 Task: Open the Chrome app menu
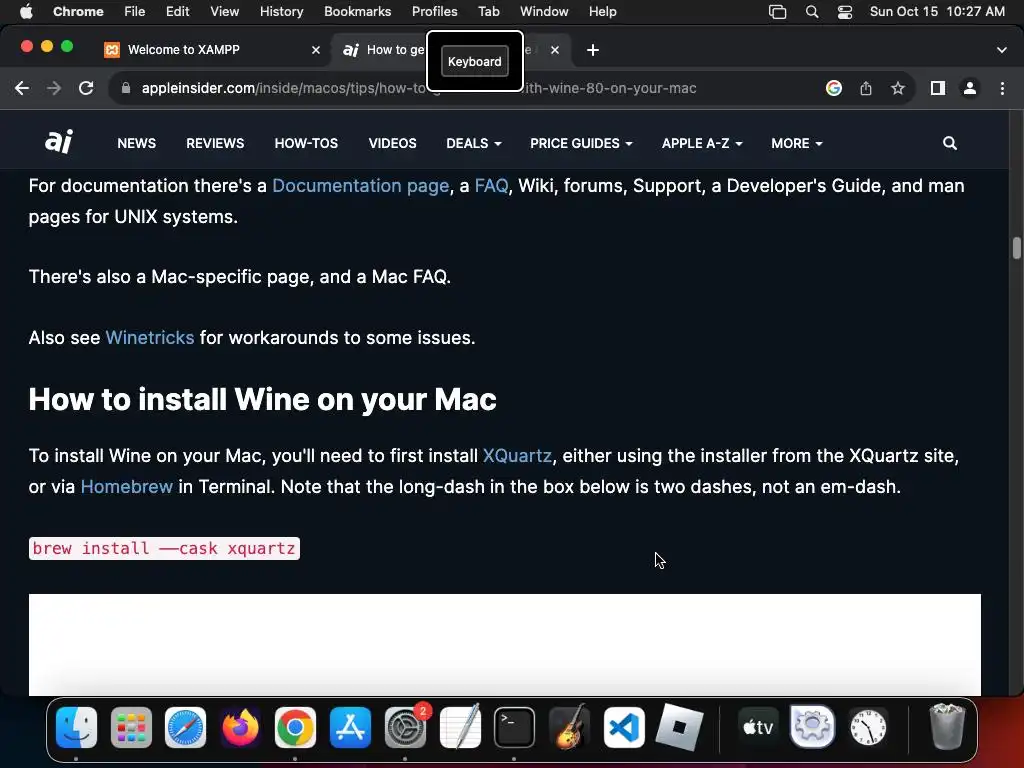pos(78,12)
